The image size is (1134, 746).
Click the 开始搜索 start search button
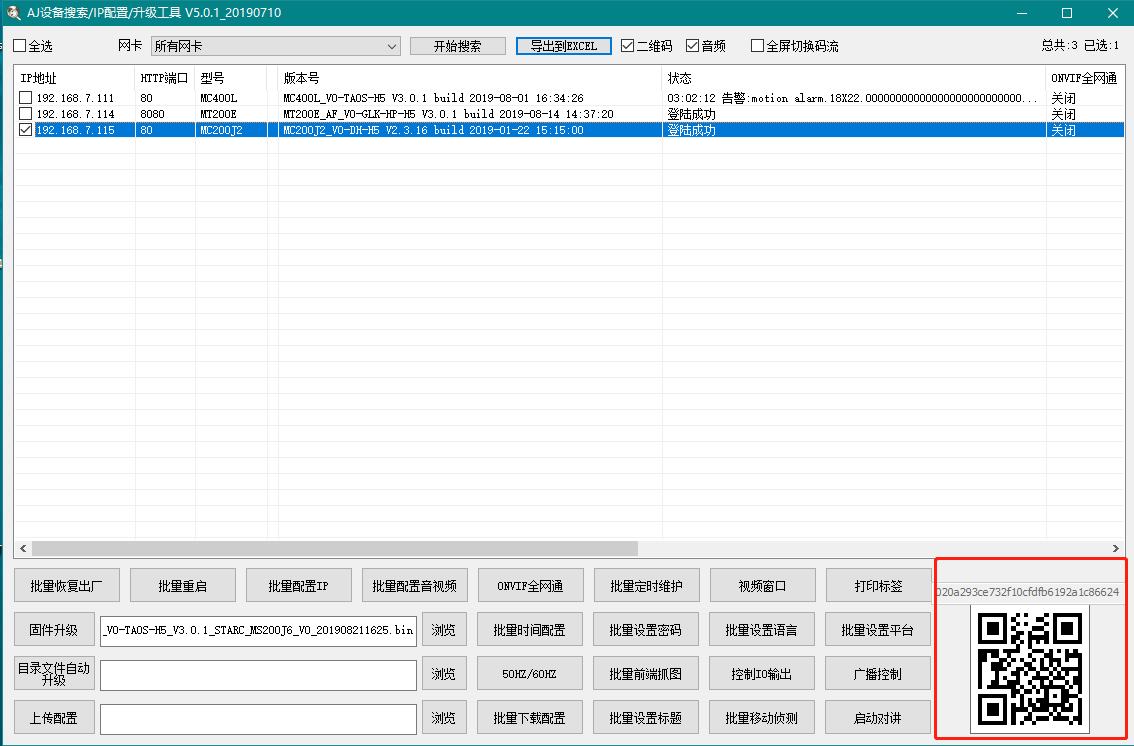pos(457,46)
